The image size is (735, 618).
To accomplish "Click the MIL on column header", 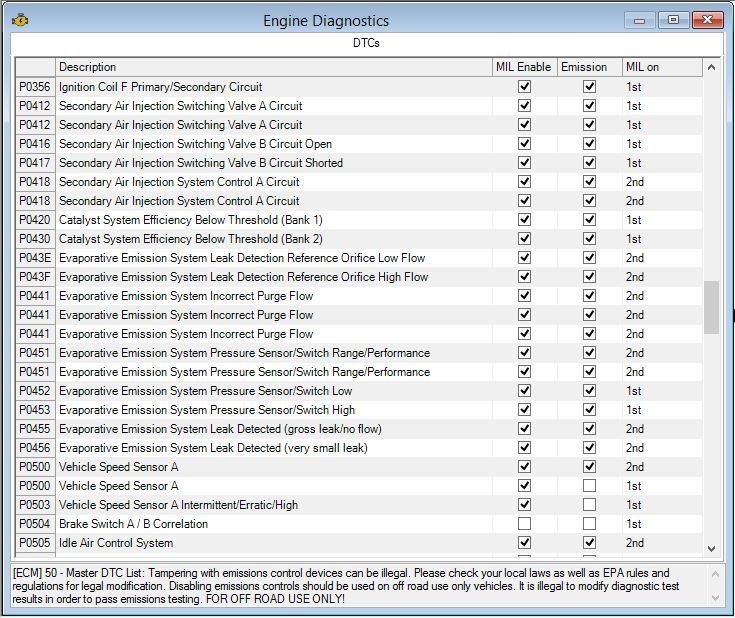I will [x=662, y=67].
